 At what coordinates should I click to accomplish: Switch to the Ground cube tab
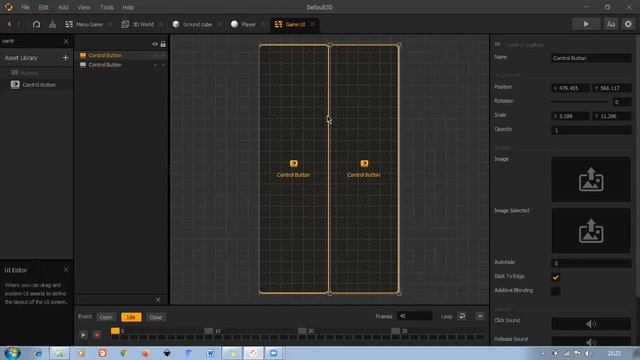192,24
